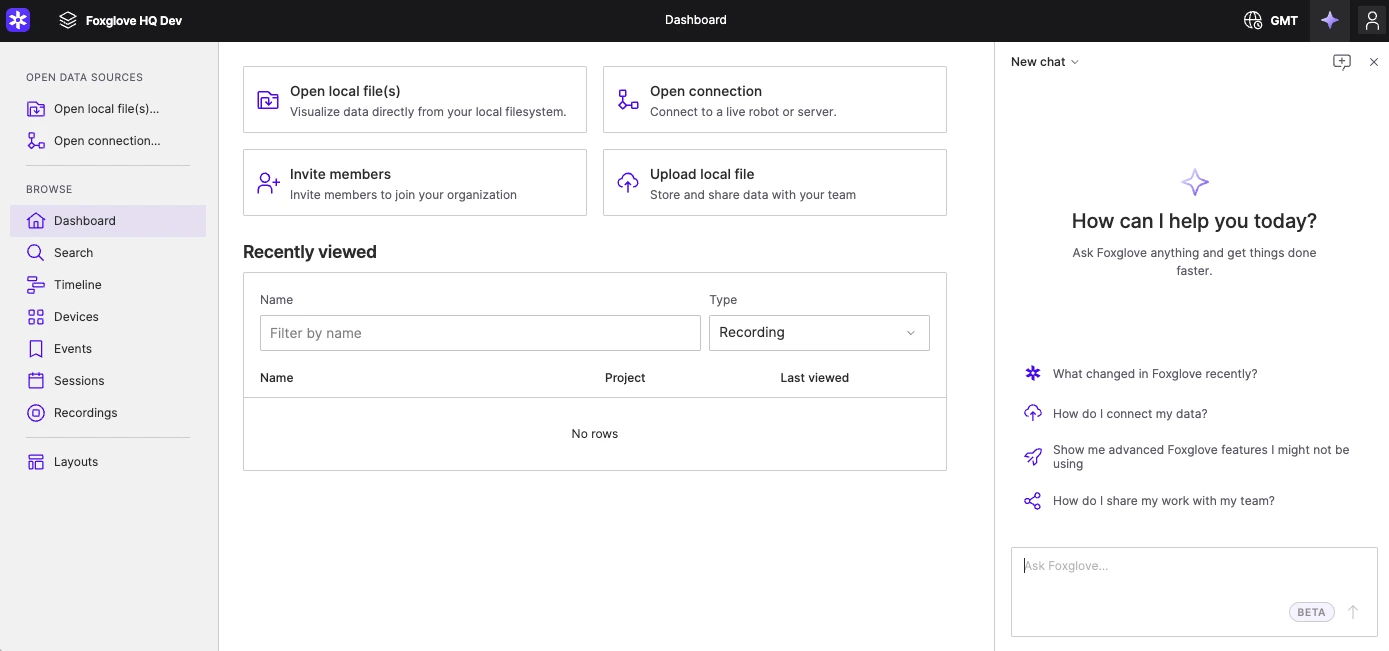Click suggestion How do I share my work
This screenshot has width=1389, height=651.
pos(1164,501)
